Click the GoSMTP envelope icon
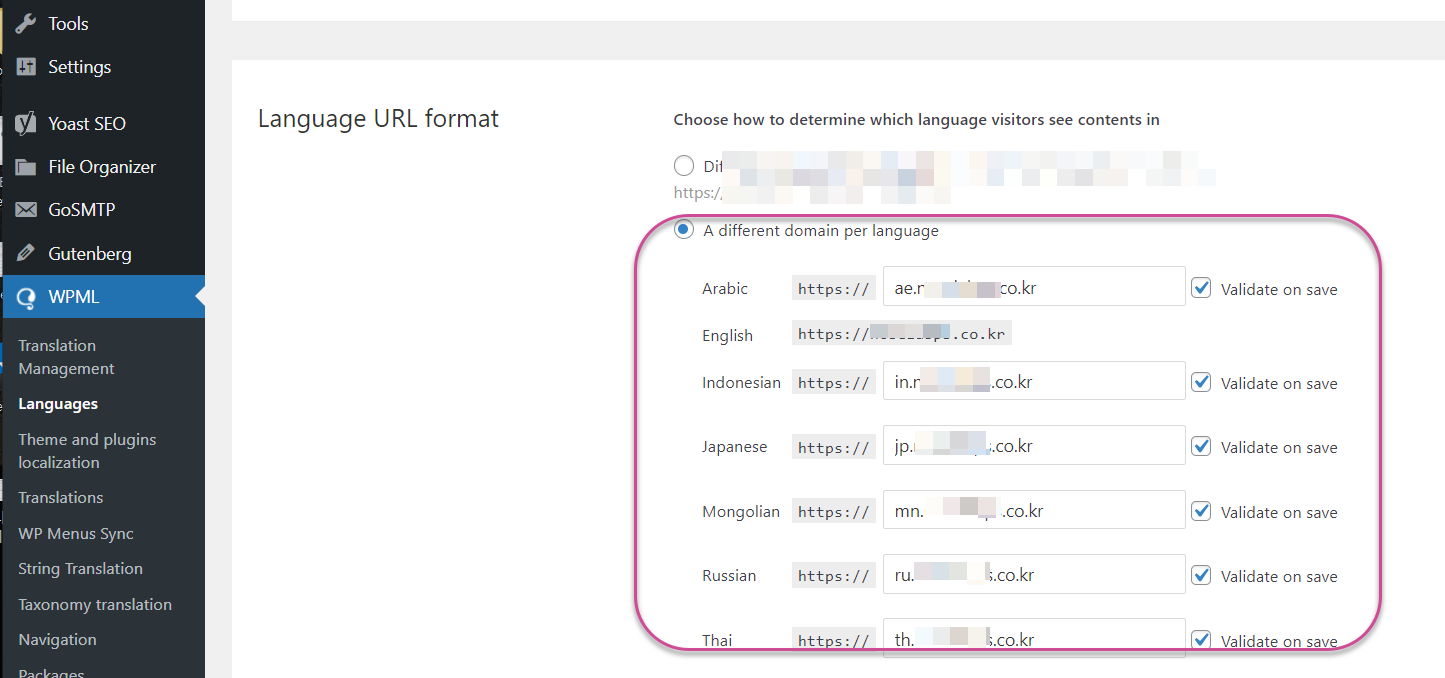Image resolution: width=1445 pixels, height=678 pixels. click(26, 210)
